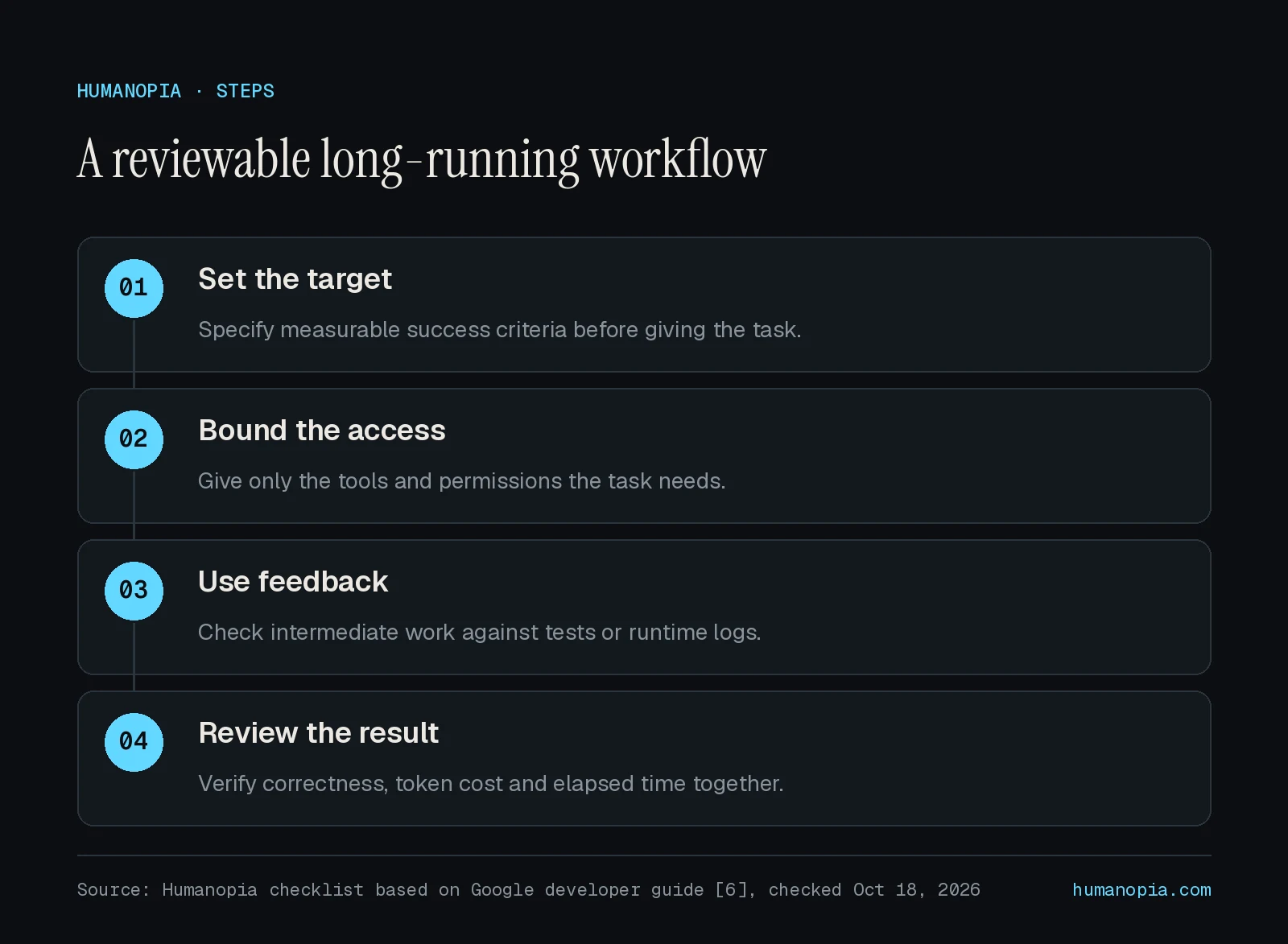This screenshot has width=1288, height=944.
Task: Click the Source citation footer text
Action: click(x=528, y=889)
